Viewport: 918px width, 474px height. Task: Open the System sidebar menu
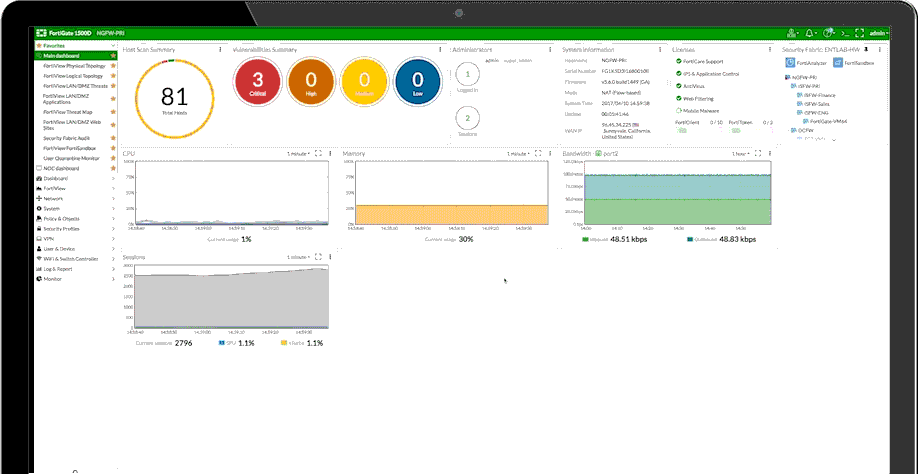pyautogui.click(x=76, y=209)
